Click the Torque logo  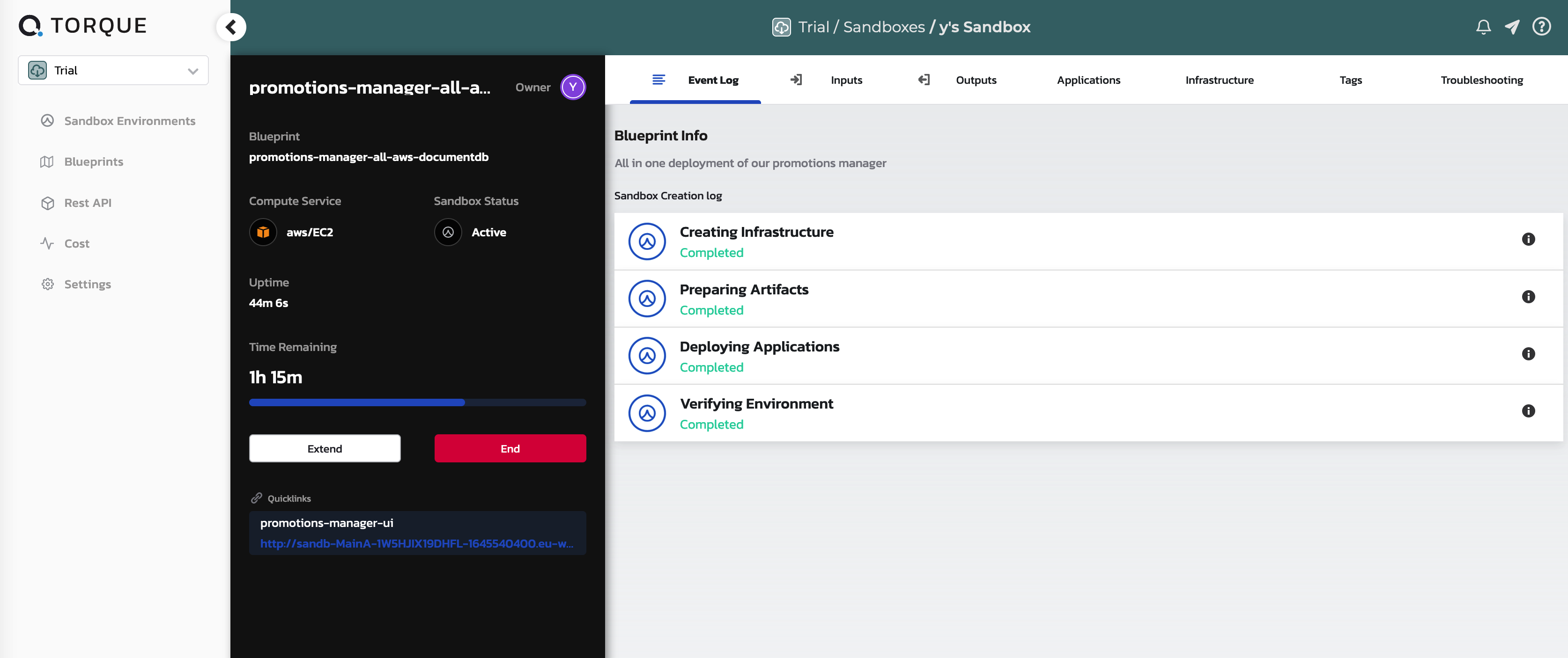point(83,26)
